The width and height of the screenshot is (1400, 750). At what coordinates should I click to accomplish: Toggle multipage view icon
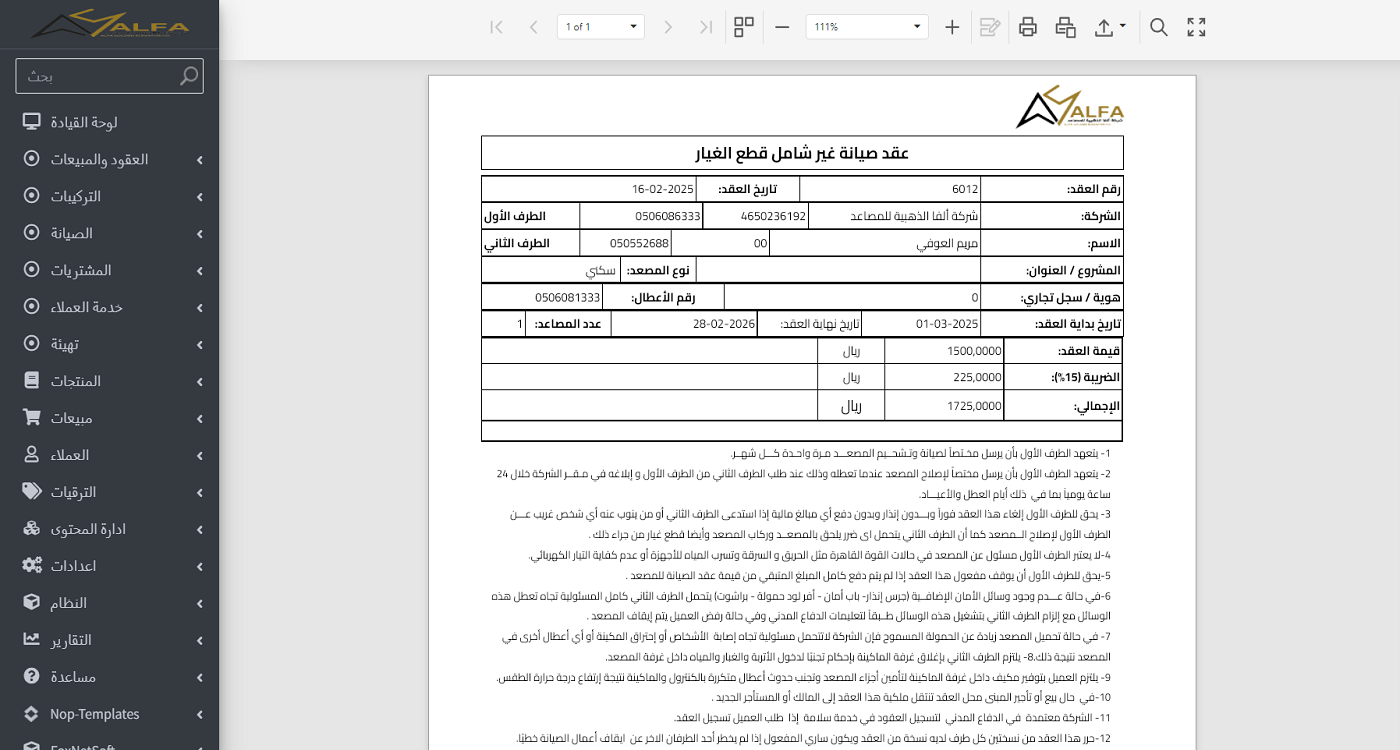coord(744,27)
